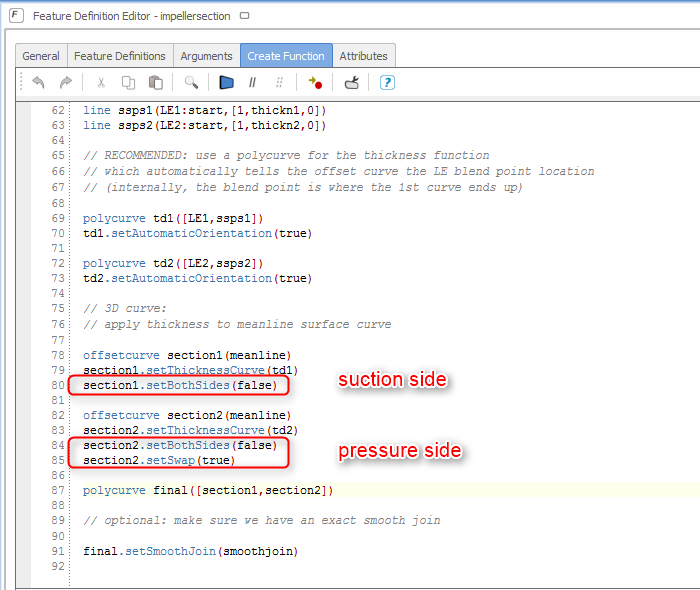Click the window icon beside impellersection title

[x=244, y=16]
